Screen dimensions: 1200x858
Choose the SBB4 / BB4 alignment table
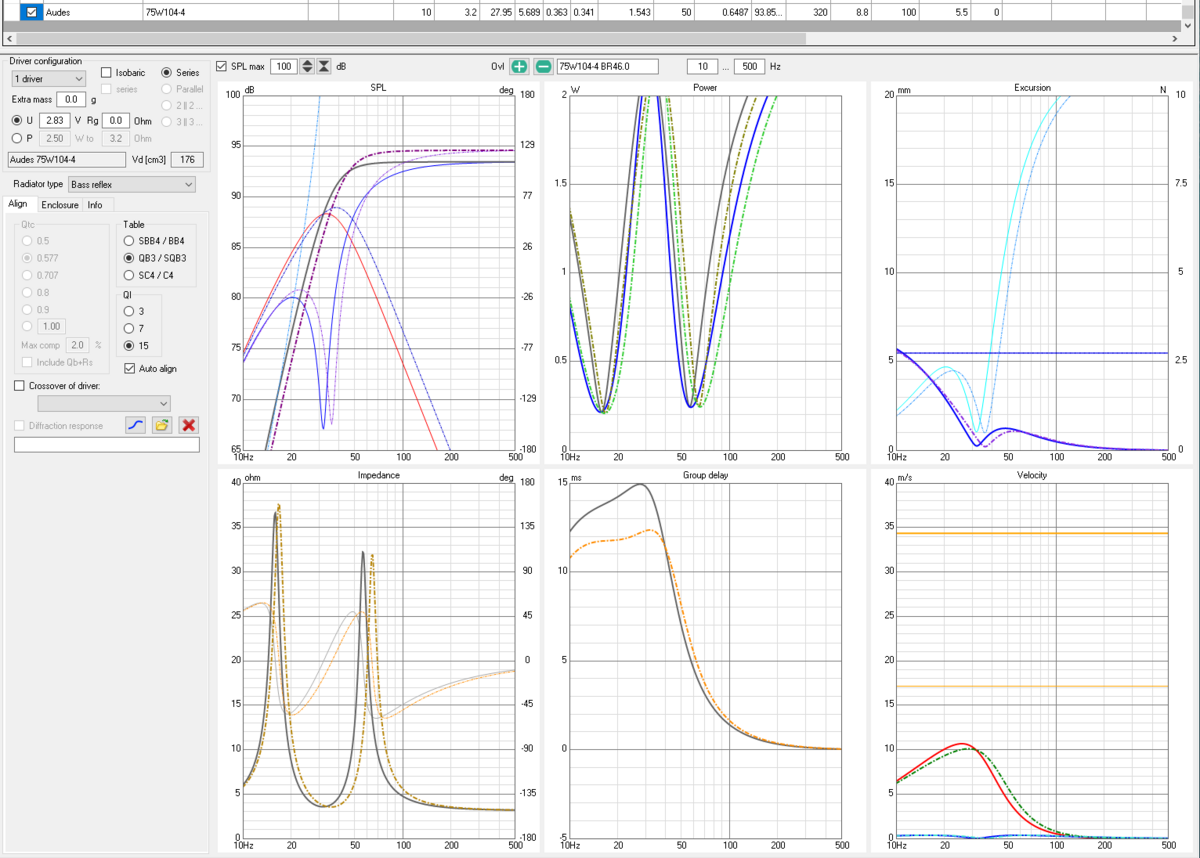[x=128, y=241]
